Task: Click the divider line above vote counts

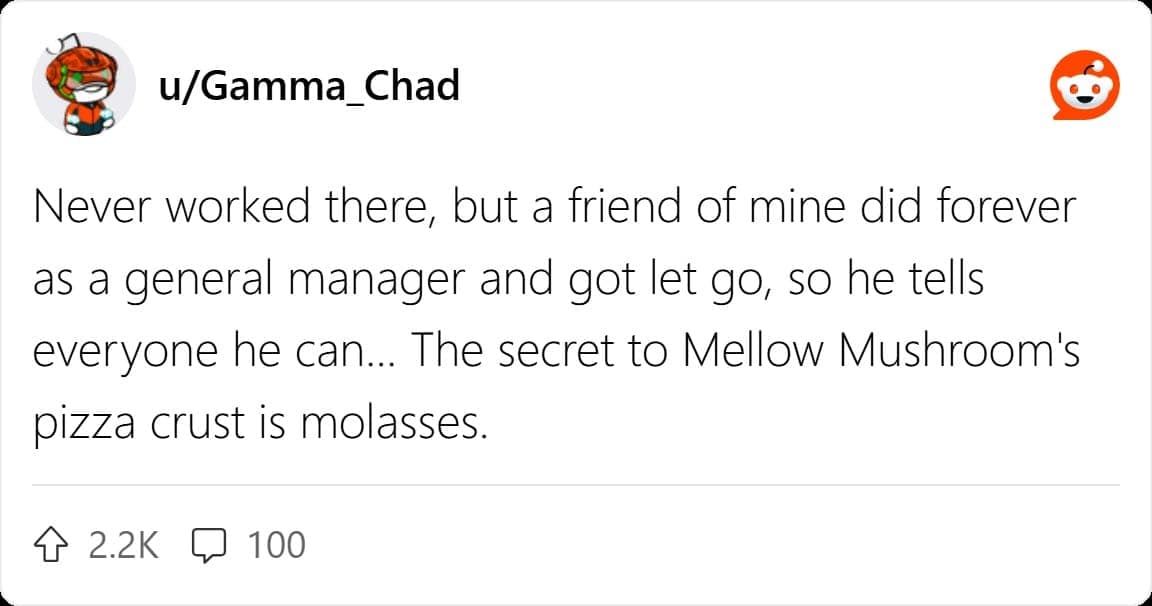Action: [x=576, y=486]
